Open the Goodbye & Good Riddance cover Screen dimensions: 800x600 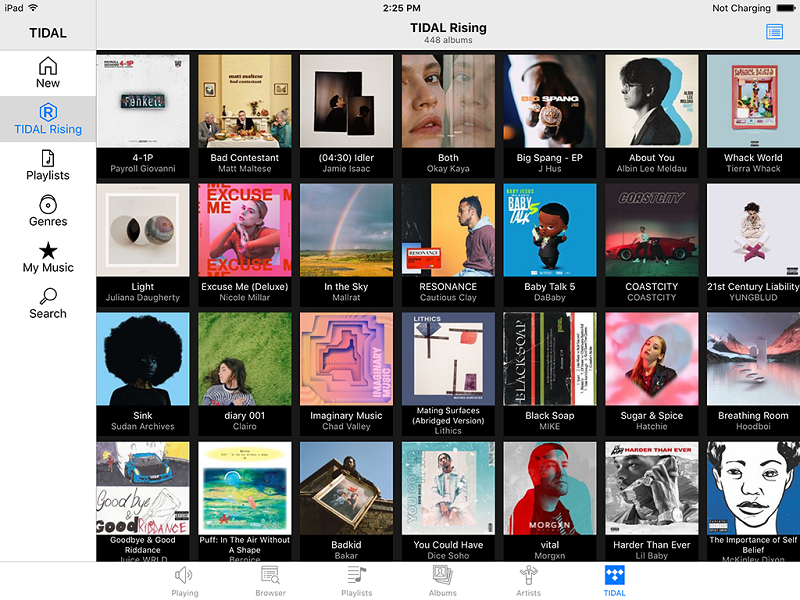143,488
